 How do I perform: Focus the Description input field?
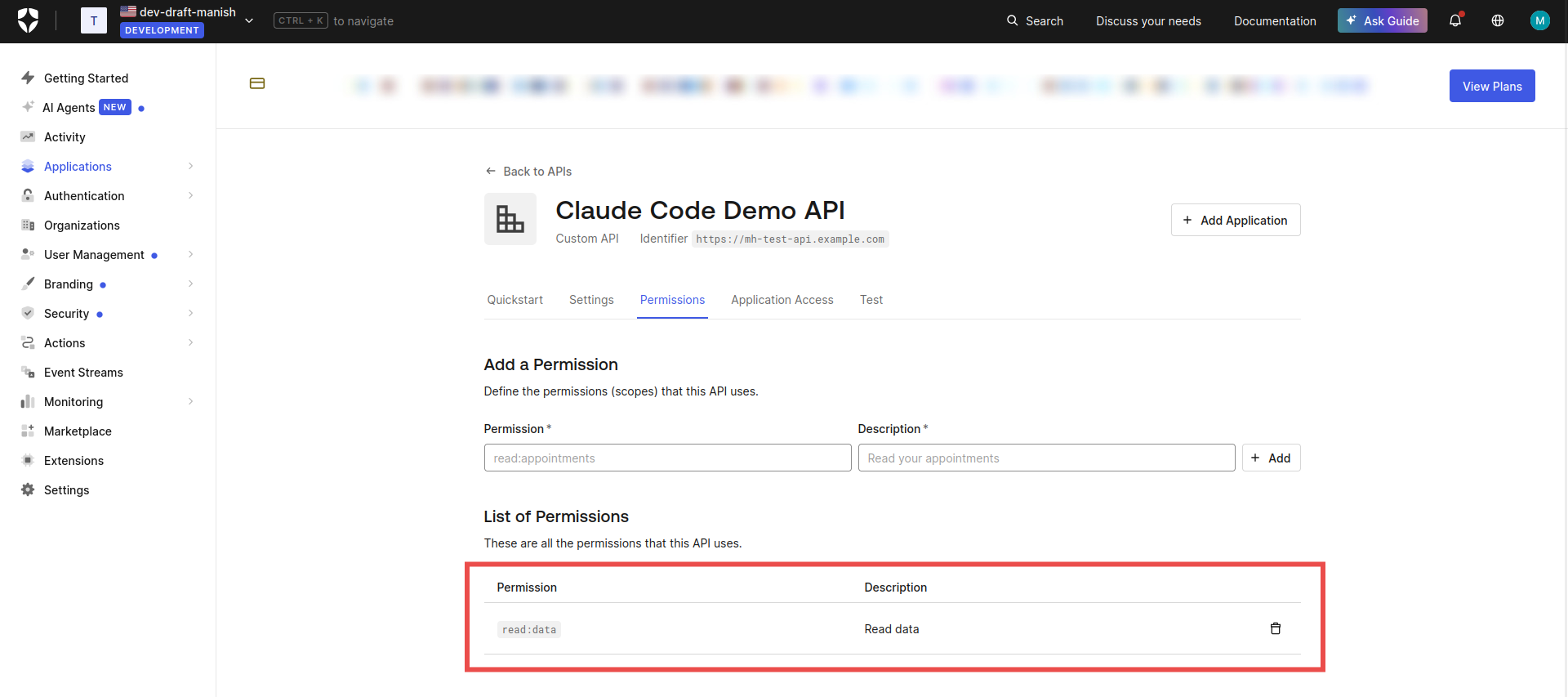click(x=1046, y=458)
